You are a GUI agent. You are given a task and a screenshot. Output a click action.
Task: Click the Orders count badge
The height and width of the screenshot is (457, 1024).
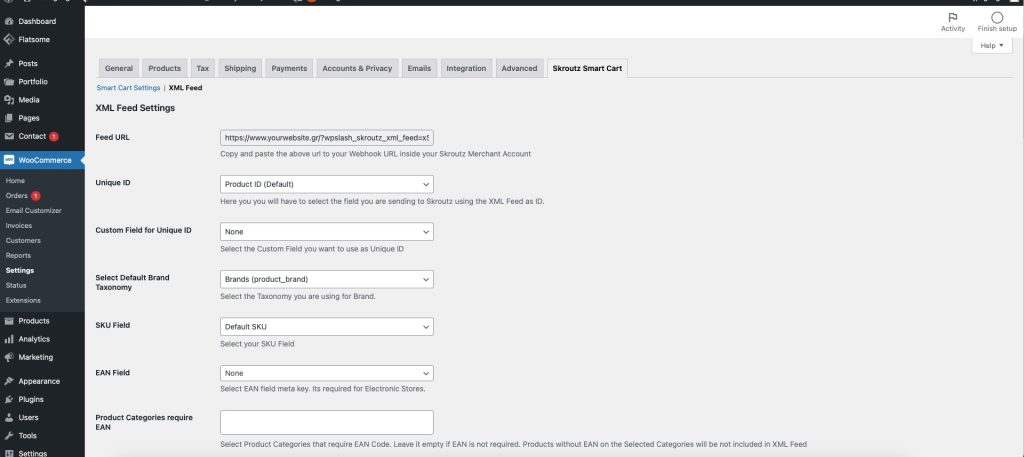(x=35, y=196)
